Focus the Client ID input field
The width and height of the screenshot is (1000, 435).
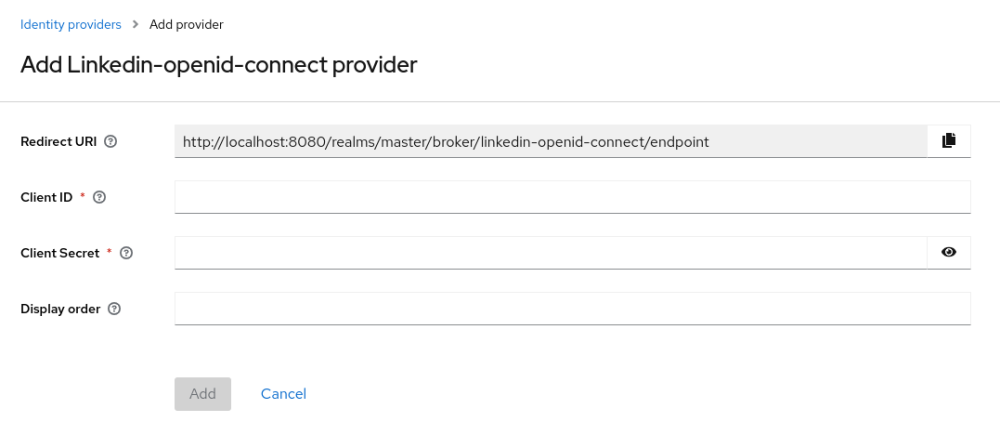[x=572, y=197]
